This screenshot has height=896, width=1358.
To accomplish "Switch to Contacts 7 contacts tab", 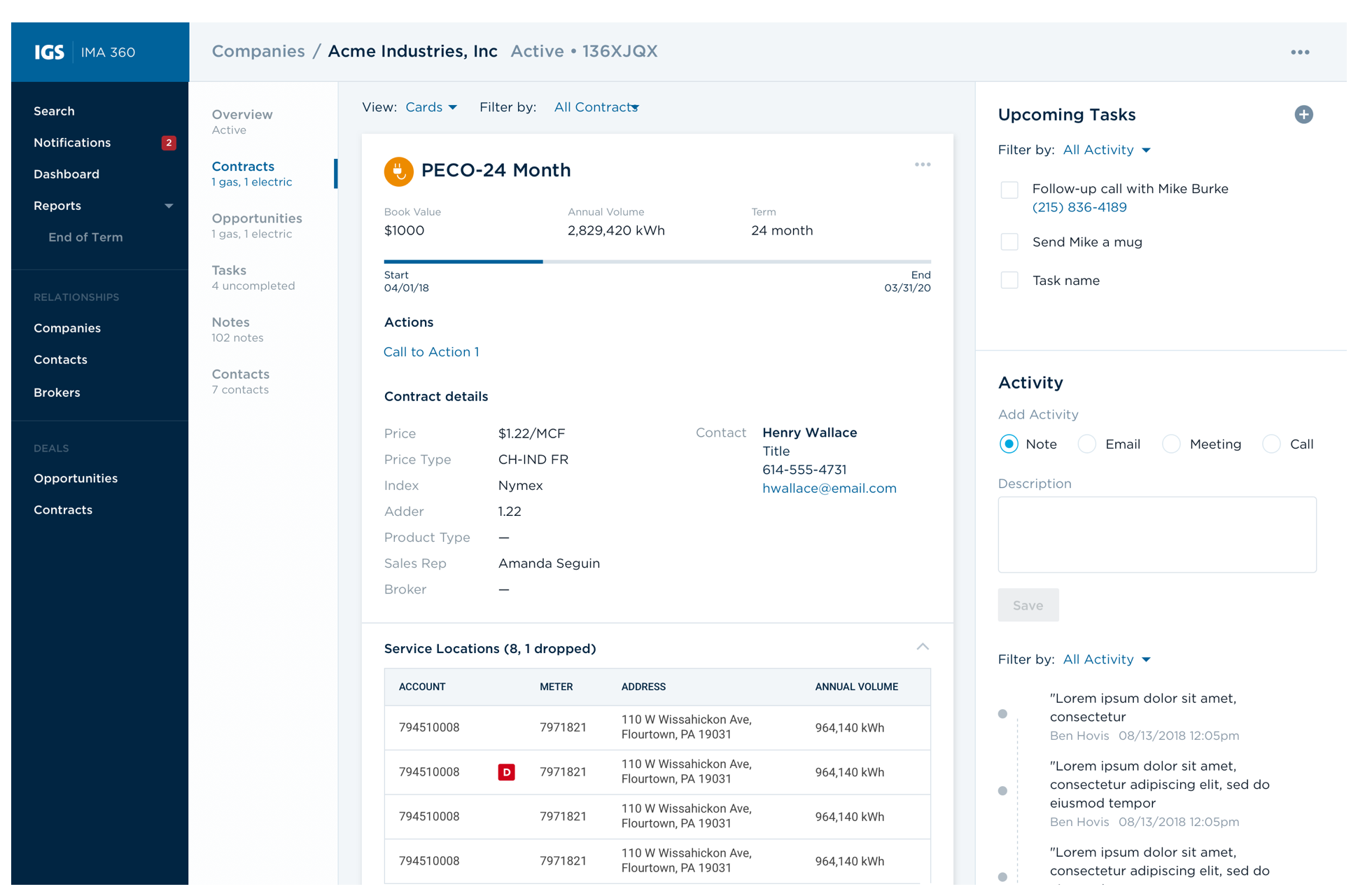I will (241, 381).
